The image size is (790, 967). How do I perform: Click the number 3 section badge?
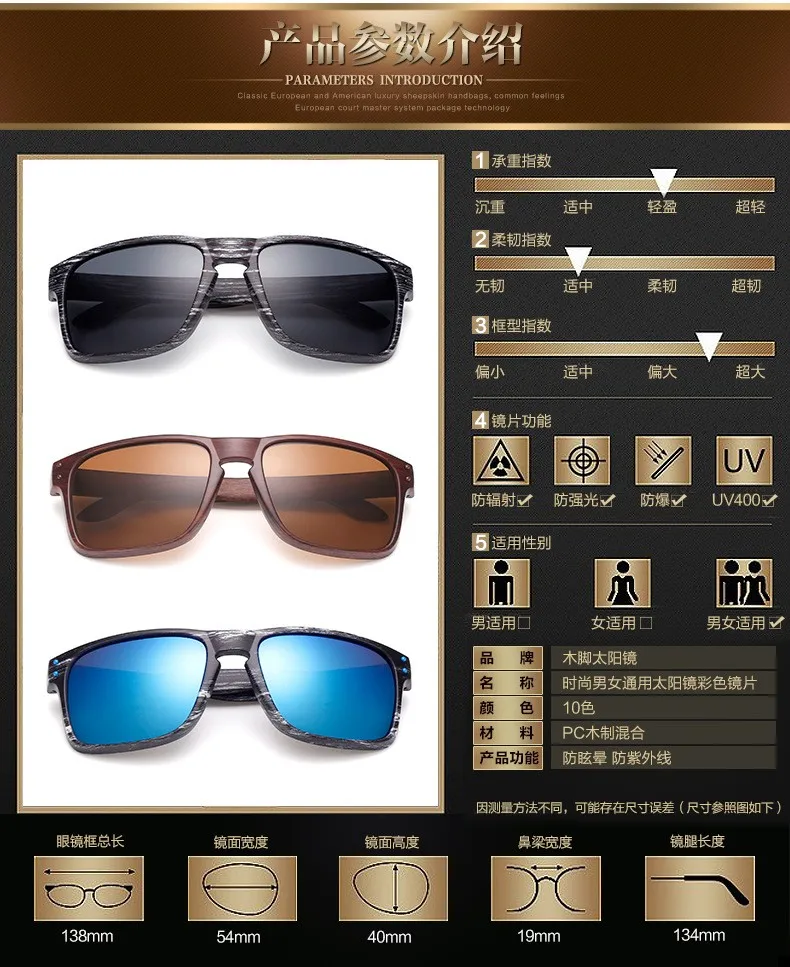point(480,325)
